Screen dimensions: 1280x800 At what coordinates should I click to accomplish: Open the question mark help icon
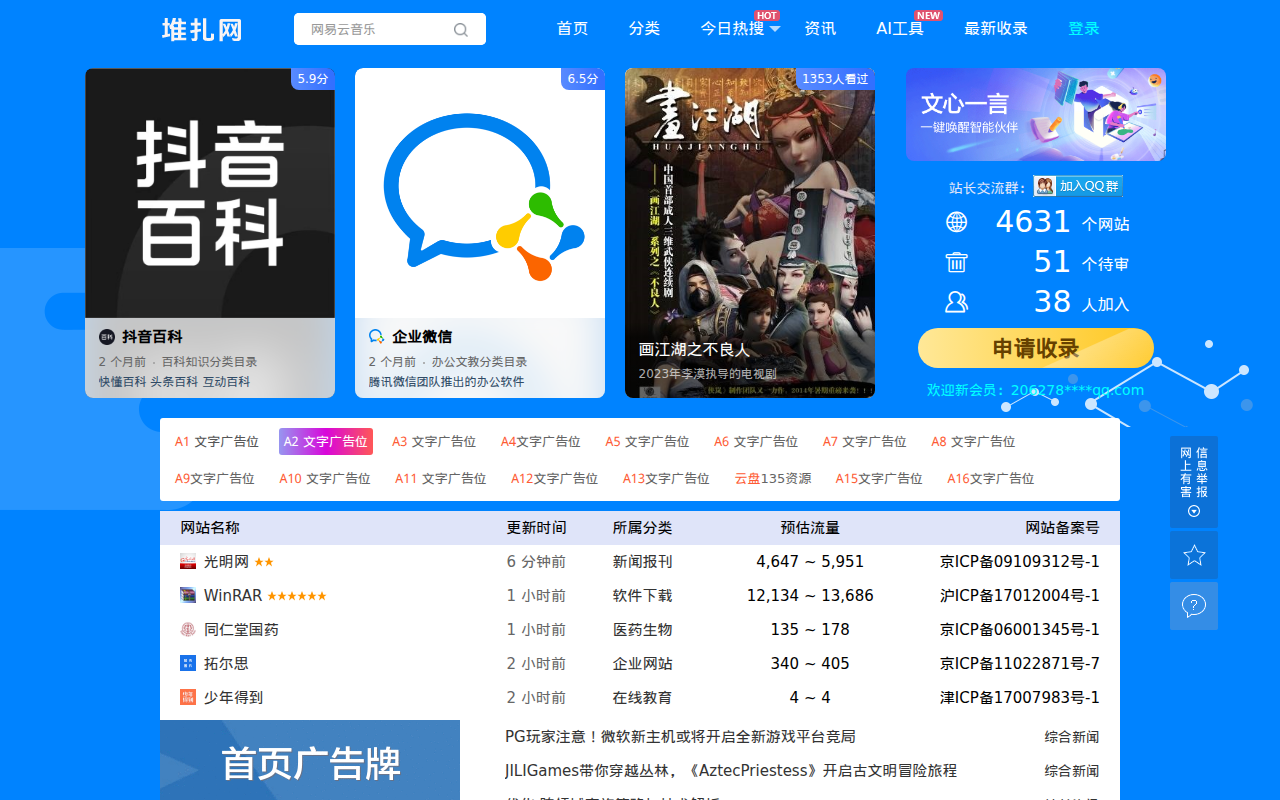[x=1194, y=606]
